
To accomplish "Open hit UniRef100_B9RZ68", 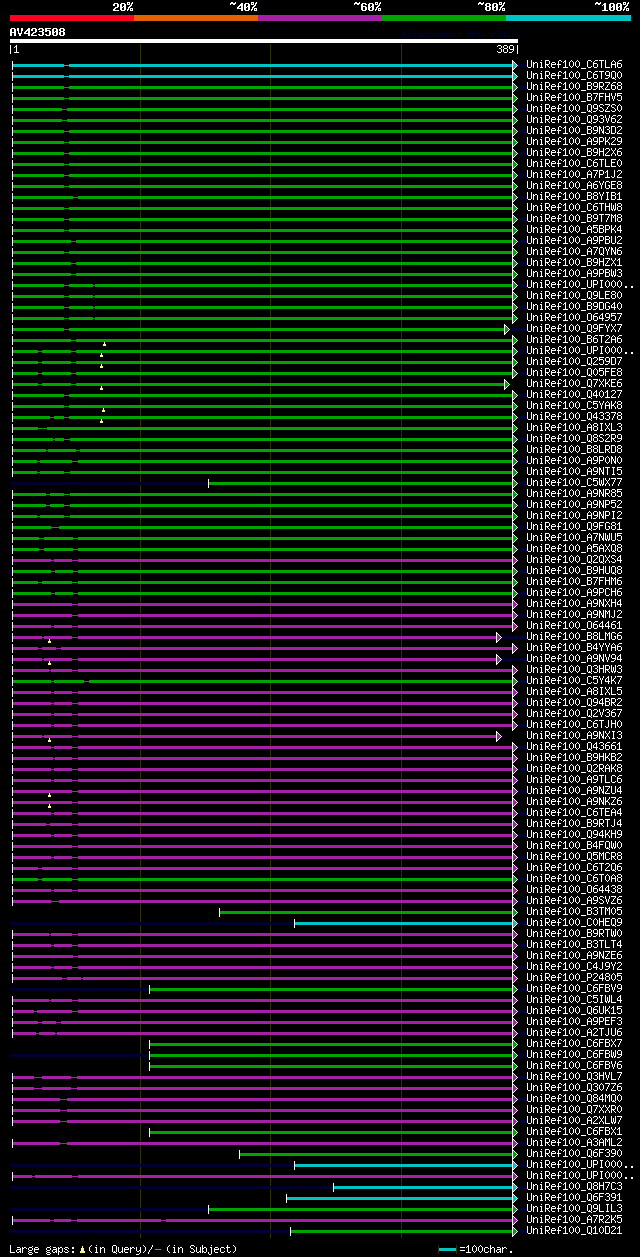I will click(574, 86).
